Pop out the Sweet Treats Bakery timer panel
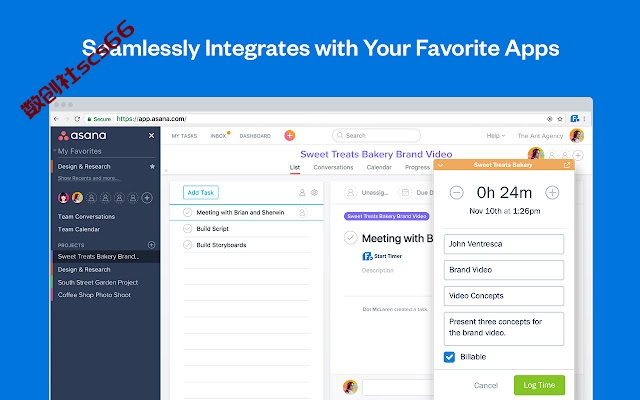 coord(567,165)
